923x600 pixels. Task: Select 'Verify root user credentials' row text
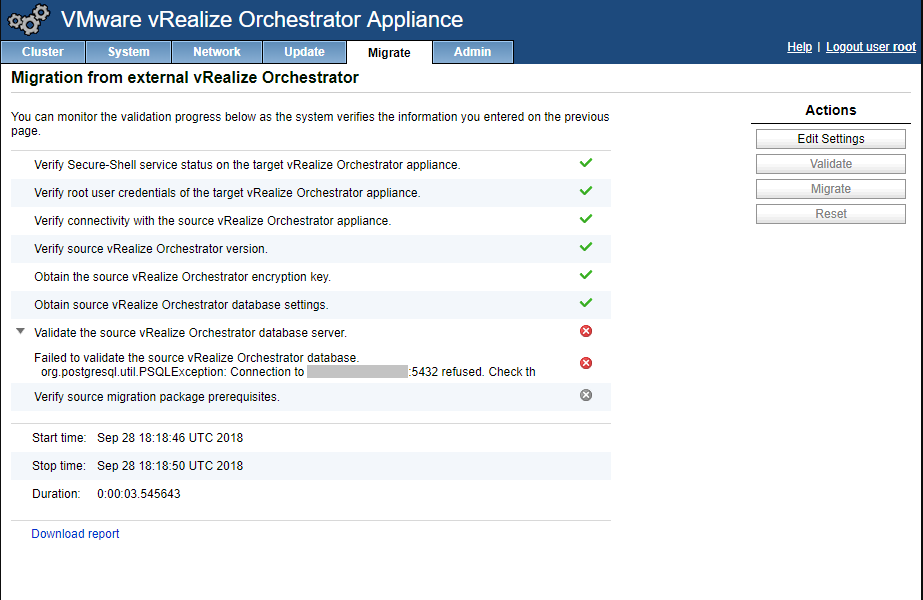tap(227, 193)
